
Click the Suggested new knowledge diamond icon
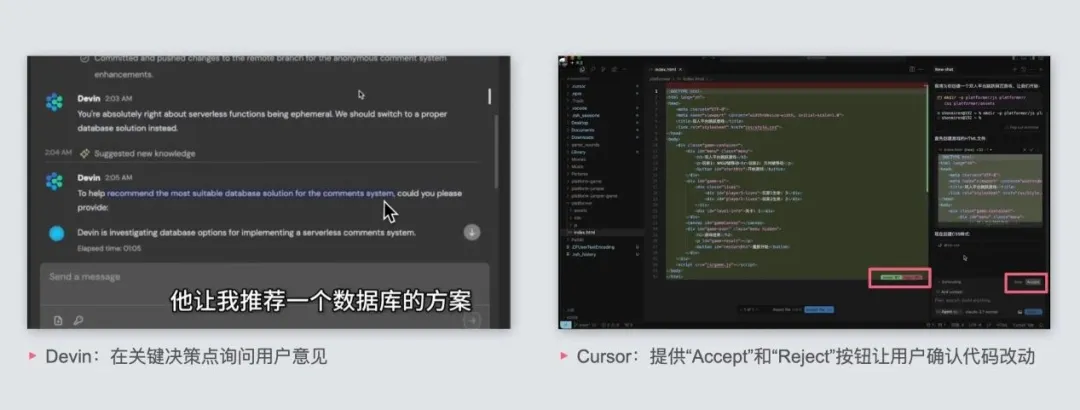tap(85, 153)
